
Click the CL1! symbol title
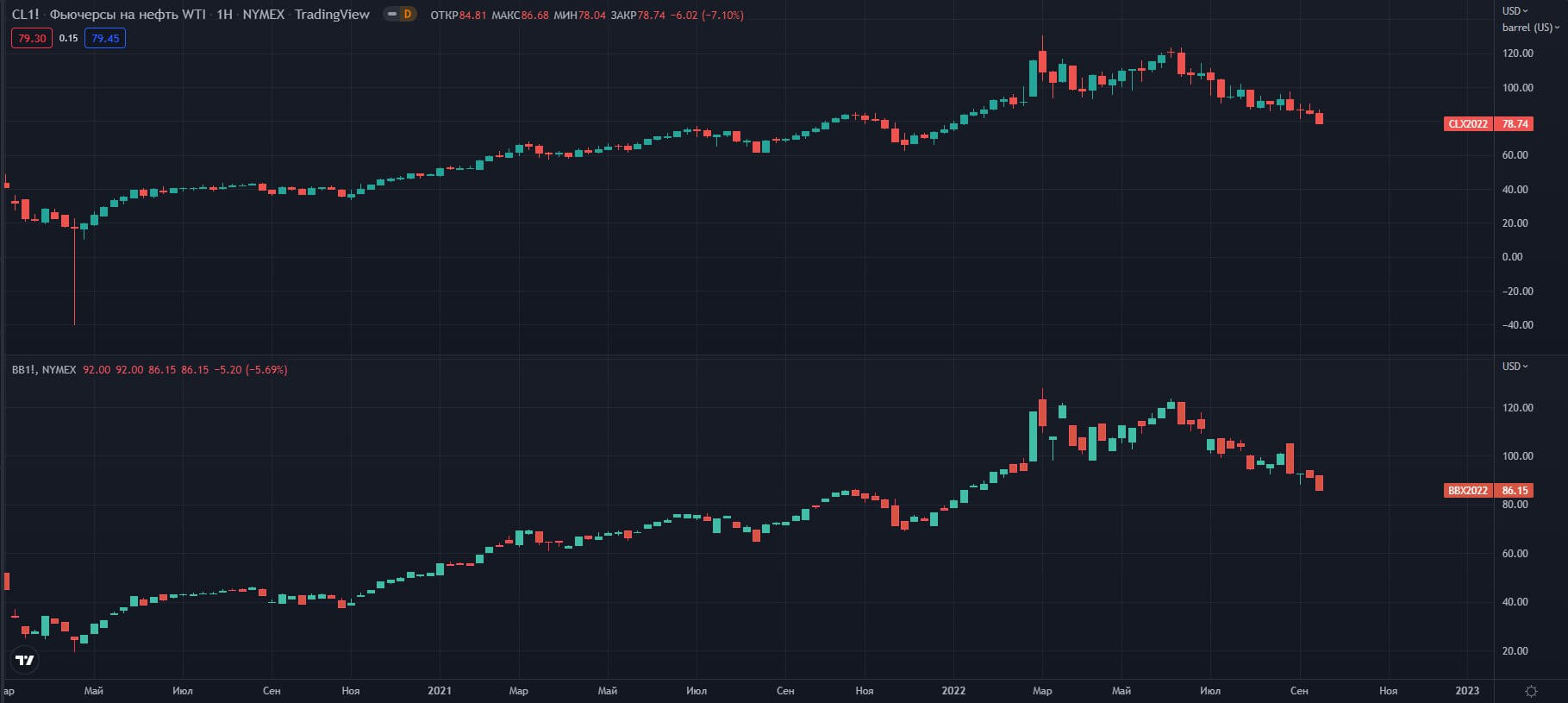(x=25, y=15)
